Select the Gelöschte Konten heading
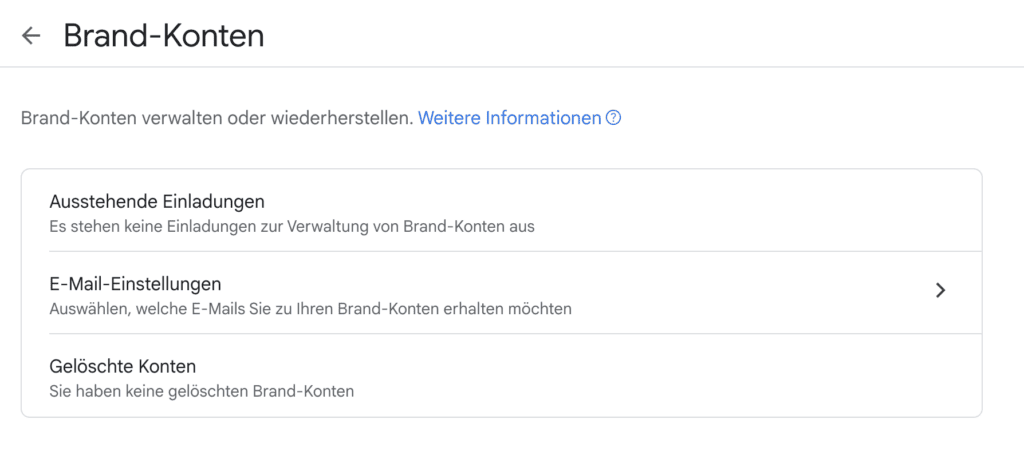 [x=122, y=366]
